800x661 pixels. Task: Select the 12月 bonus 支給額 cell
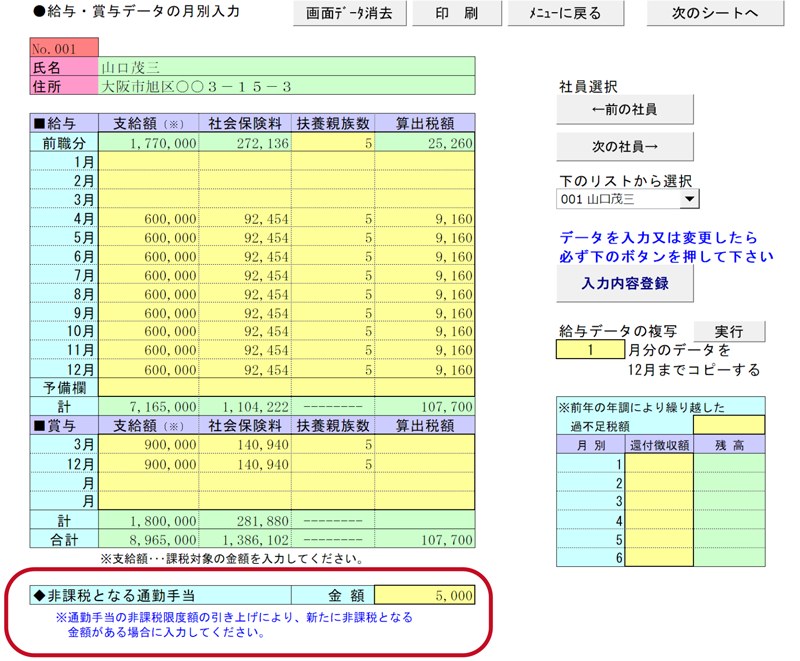click(x=150, y=464)
